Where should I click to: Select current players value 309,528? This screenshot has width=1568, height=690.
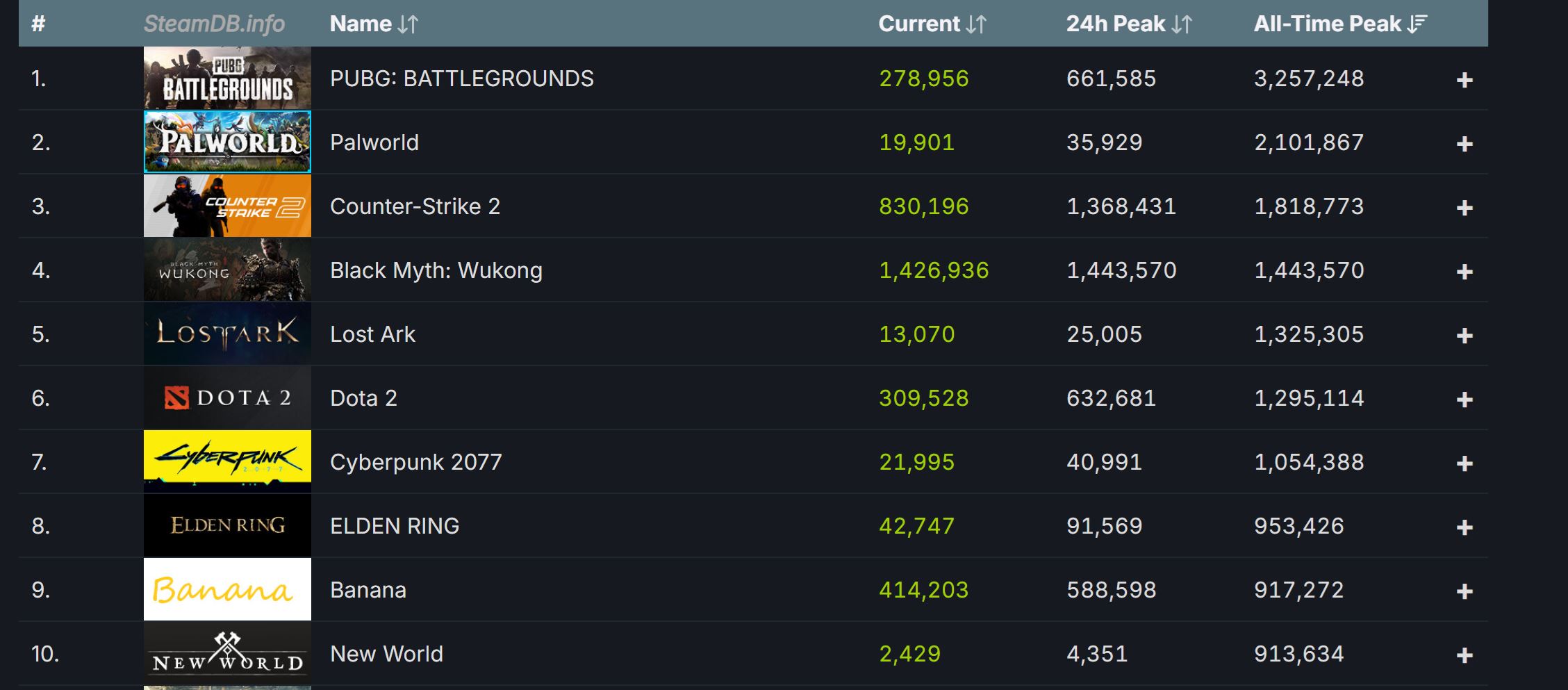(x=923, y=398)
